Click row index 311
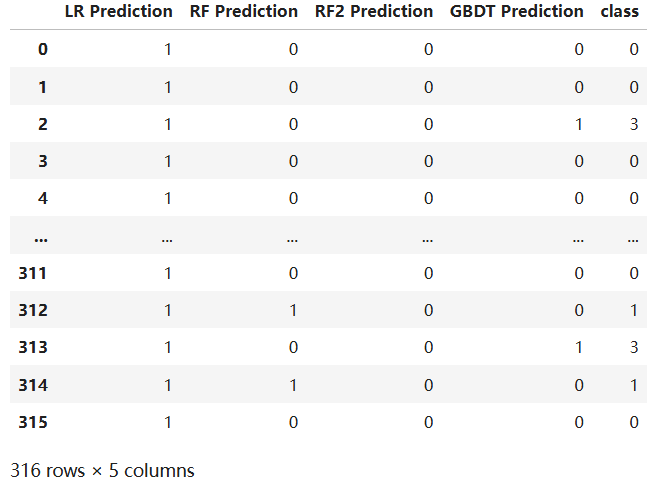Image resolution: width=651 pixels, height=486 pixels. click(x=33, y=273)
